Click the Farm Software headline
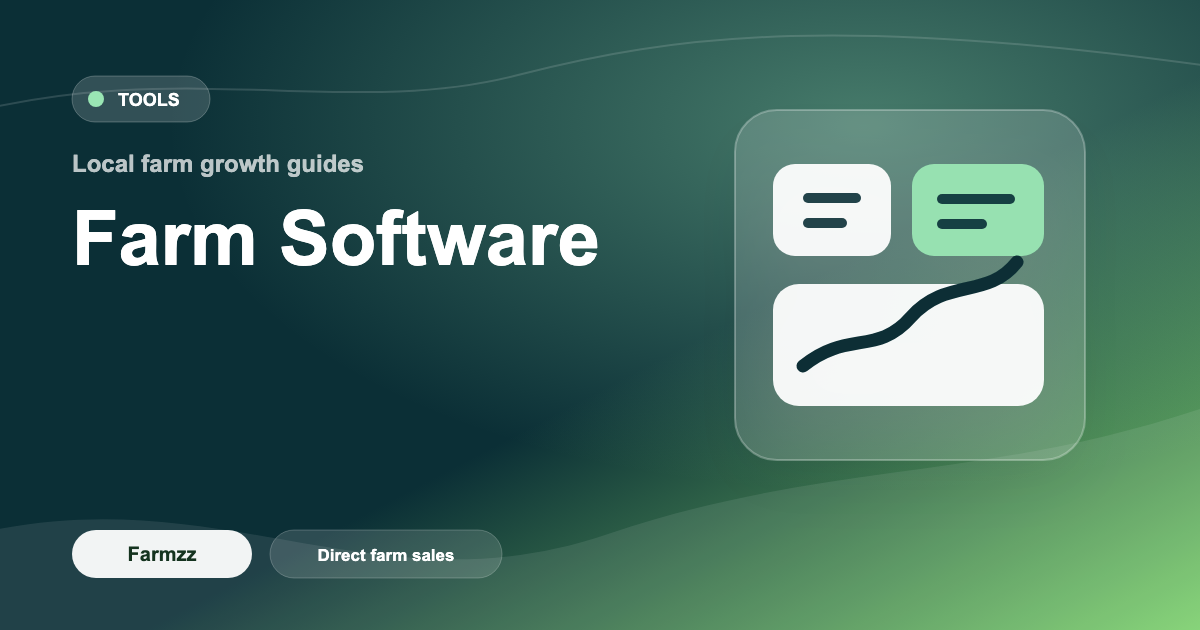1200x630 pixels. [336, 240]
